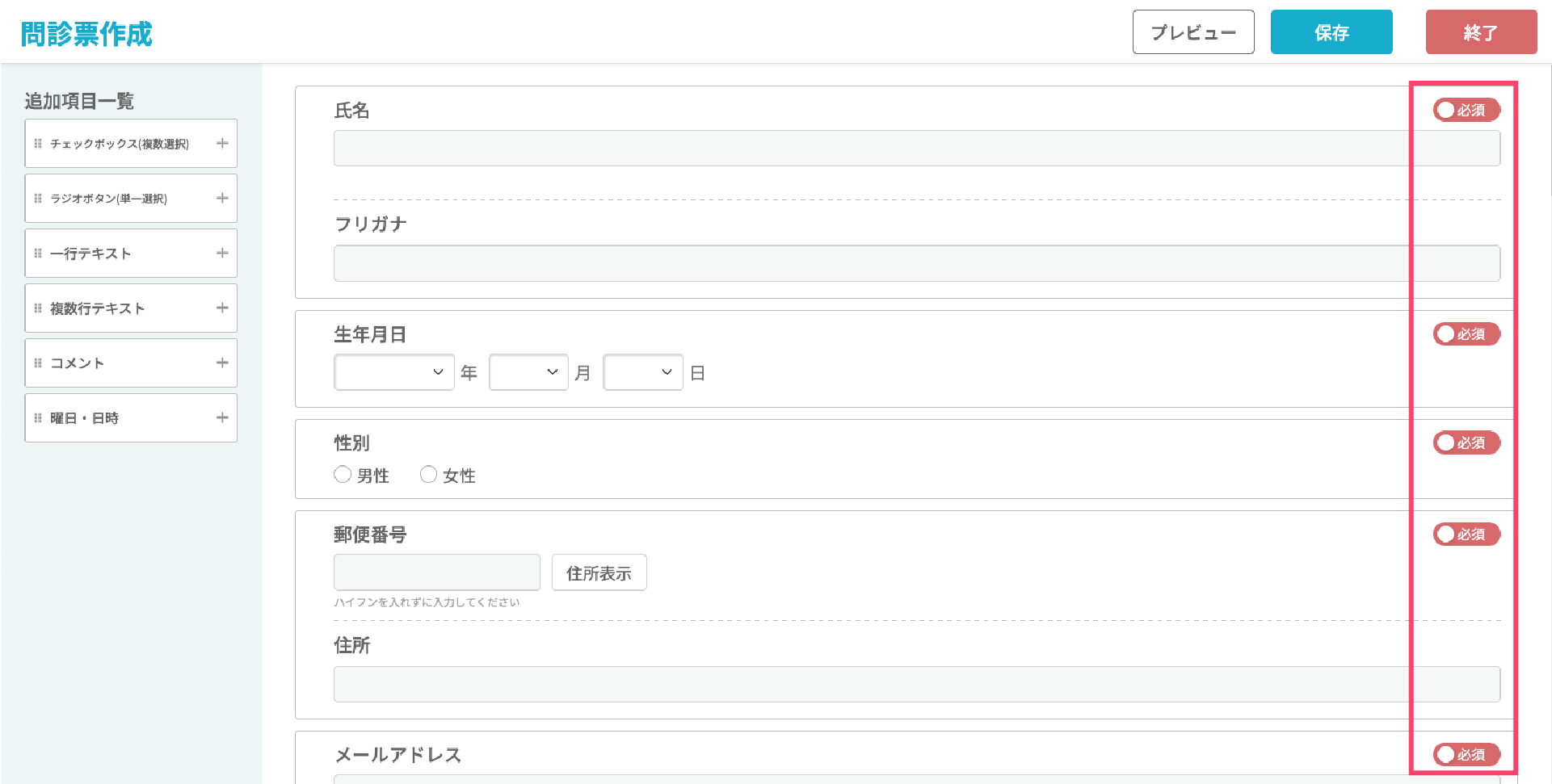The image size is (1552, 784).
Task: Enable 必須 switch for 郵便番号
Action: [1466, 535]
